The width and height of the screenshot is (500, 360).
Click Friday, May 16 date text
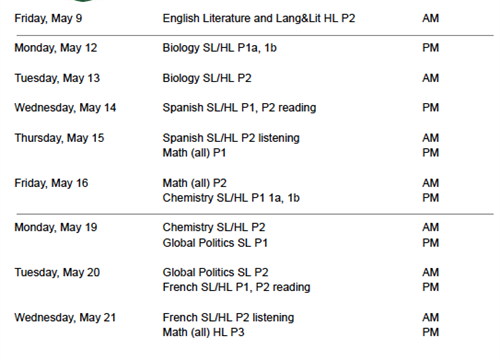point(51,183)
